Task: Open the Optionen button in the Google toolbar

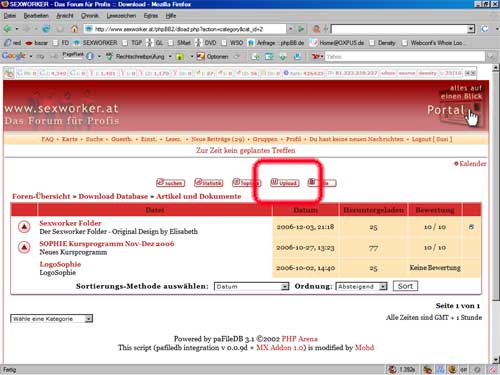Action: pos(212,56)
